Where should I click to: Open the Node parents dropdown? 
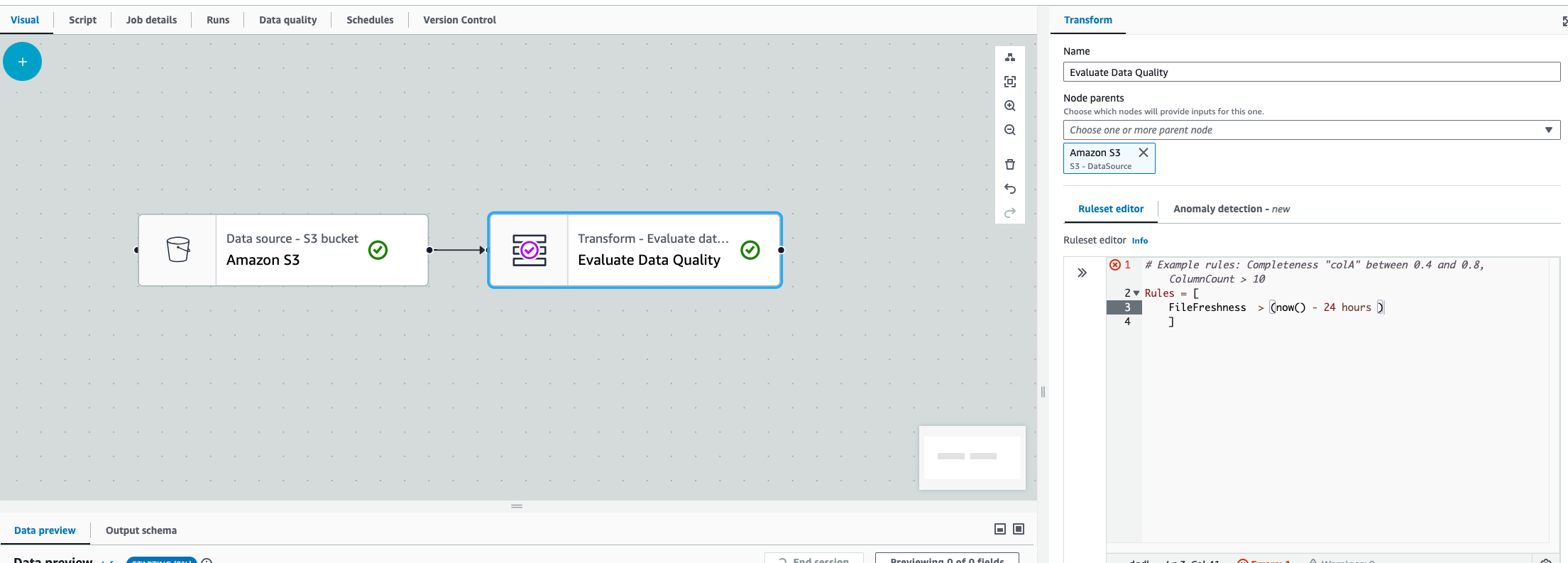tap(1310, 130)
